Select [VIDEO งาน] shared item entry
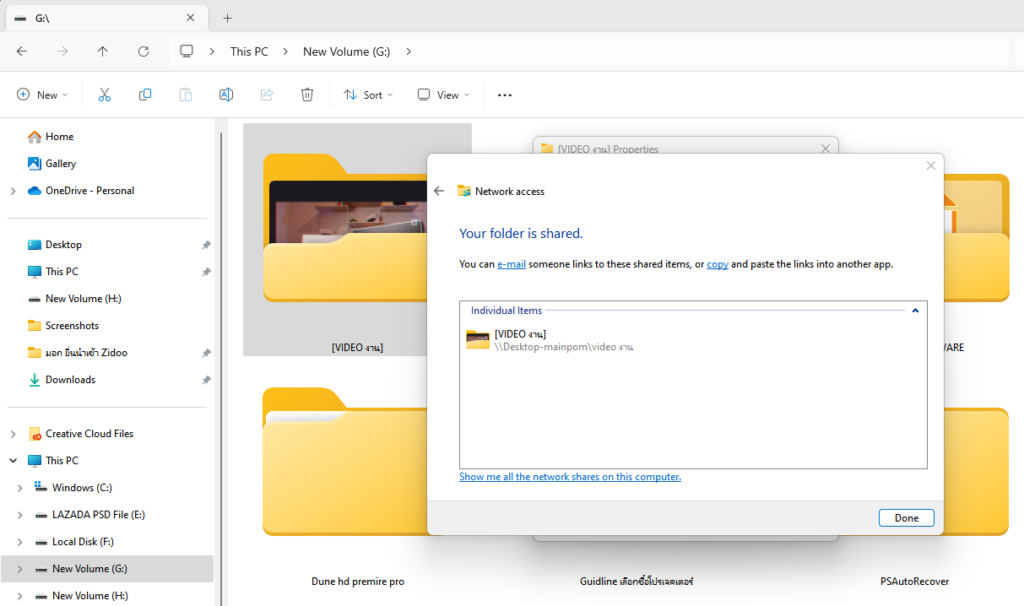 (x=549, y=340)
